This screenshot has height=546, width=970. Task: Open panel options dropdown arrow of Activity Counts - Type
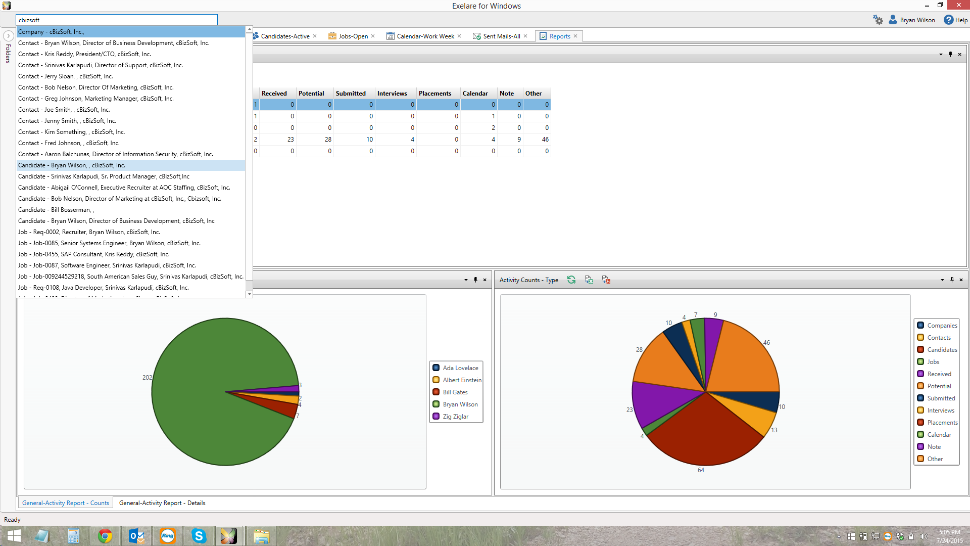[x=942, y=279]
